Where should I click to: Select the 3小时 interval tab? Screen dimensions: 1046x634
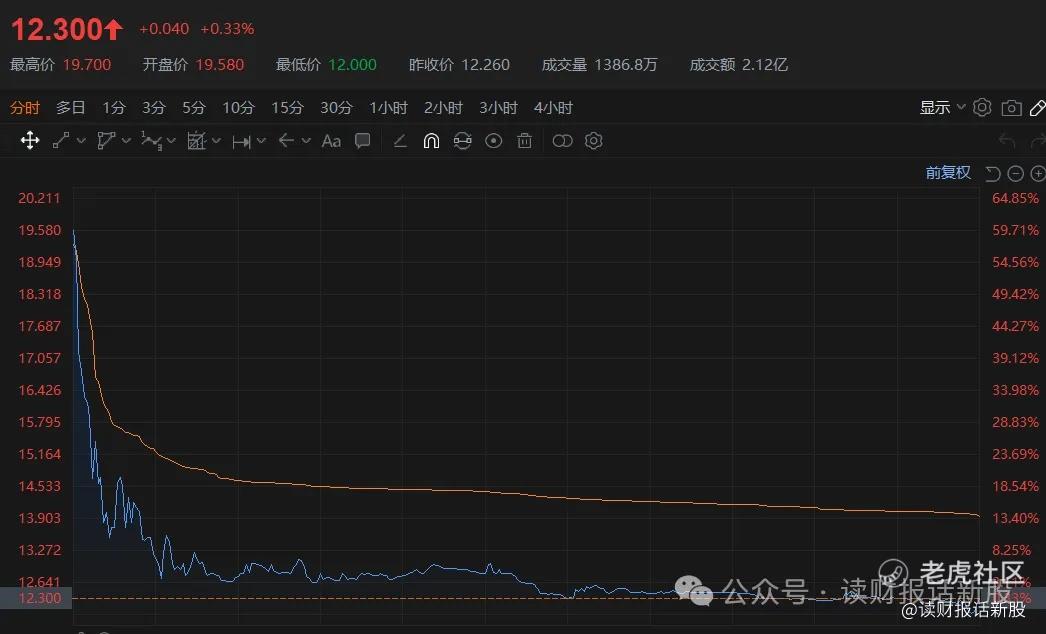[498, 107]
